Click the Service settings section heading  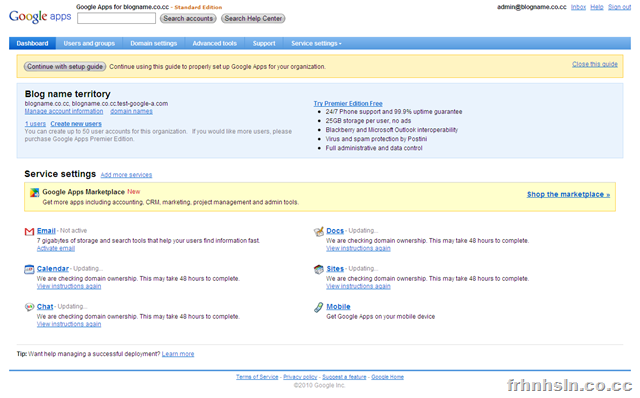coord(60,174)
